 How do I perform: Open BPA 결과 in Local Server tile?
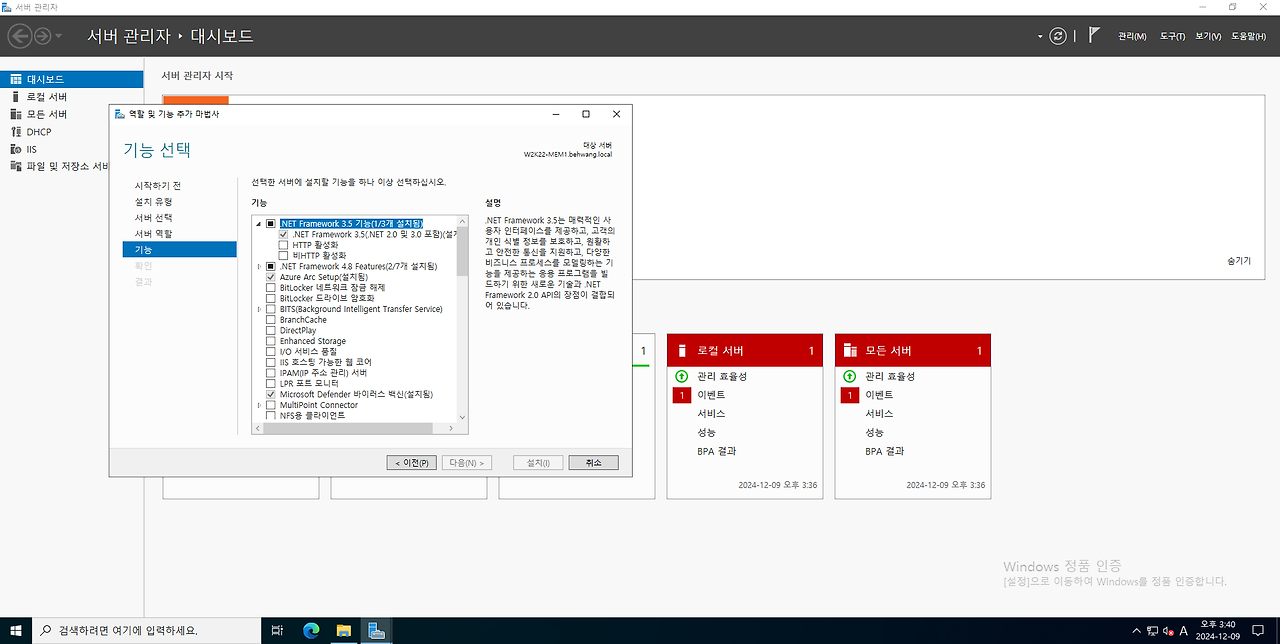tap(716, 451)
